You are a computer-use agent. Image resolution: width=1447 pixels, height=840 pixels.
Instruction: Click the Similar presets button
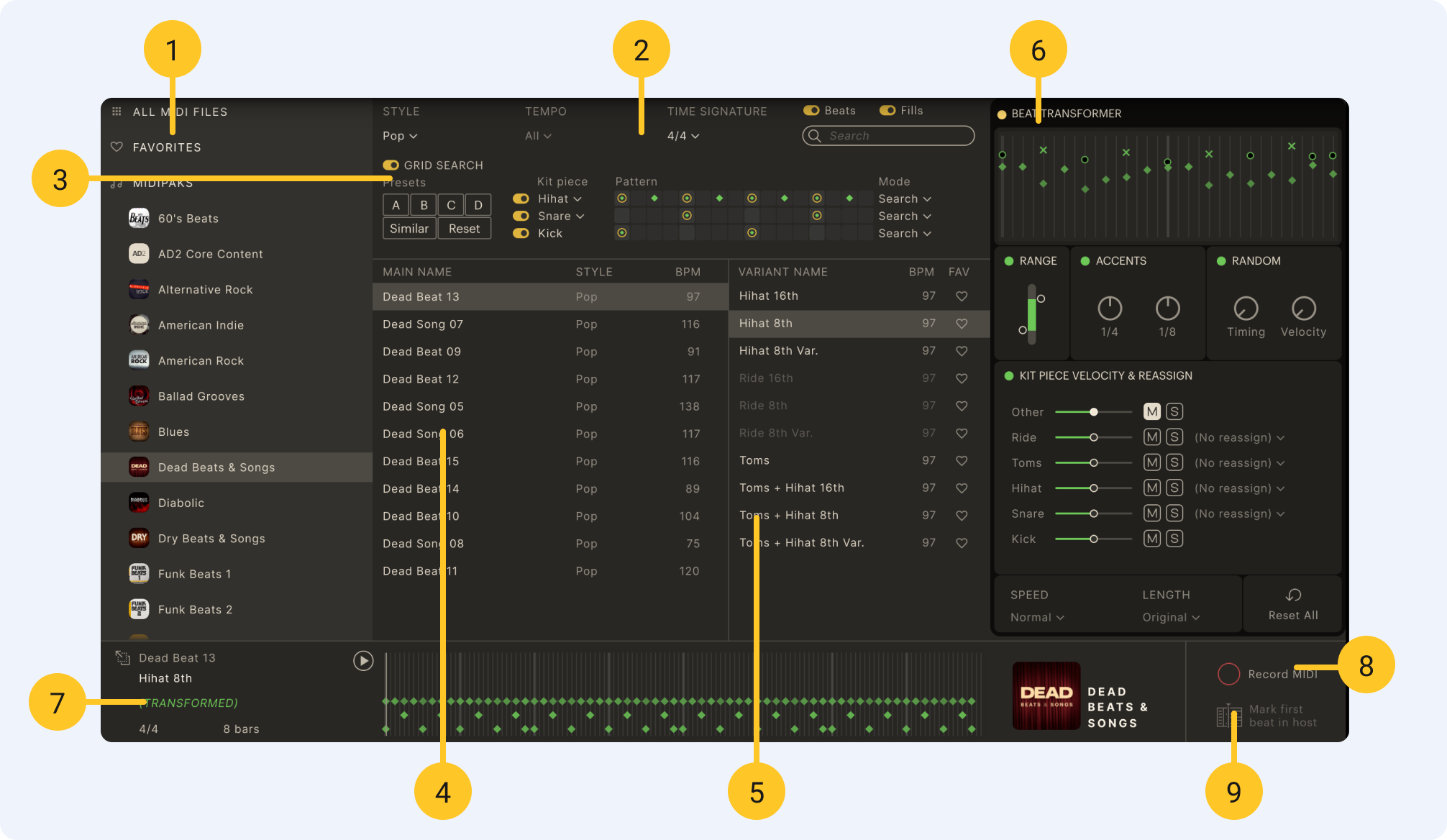pos(408,228)
